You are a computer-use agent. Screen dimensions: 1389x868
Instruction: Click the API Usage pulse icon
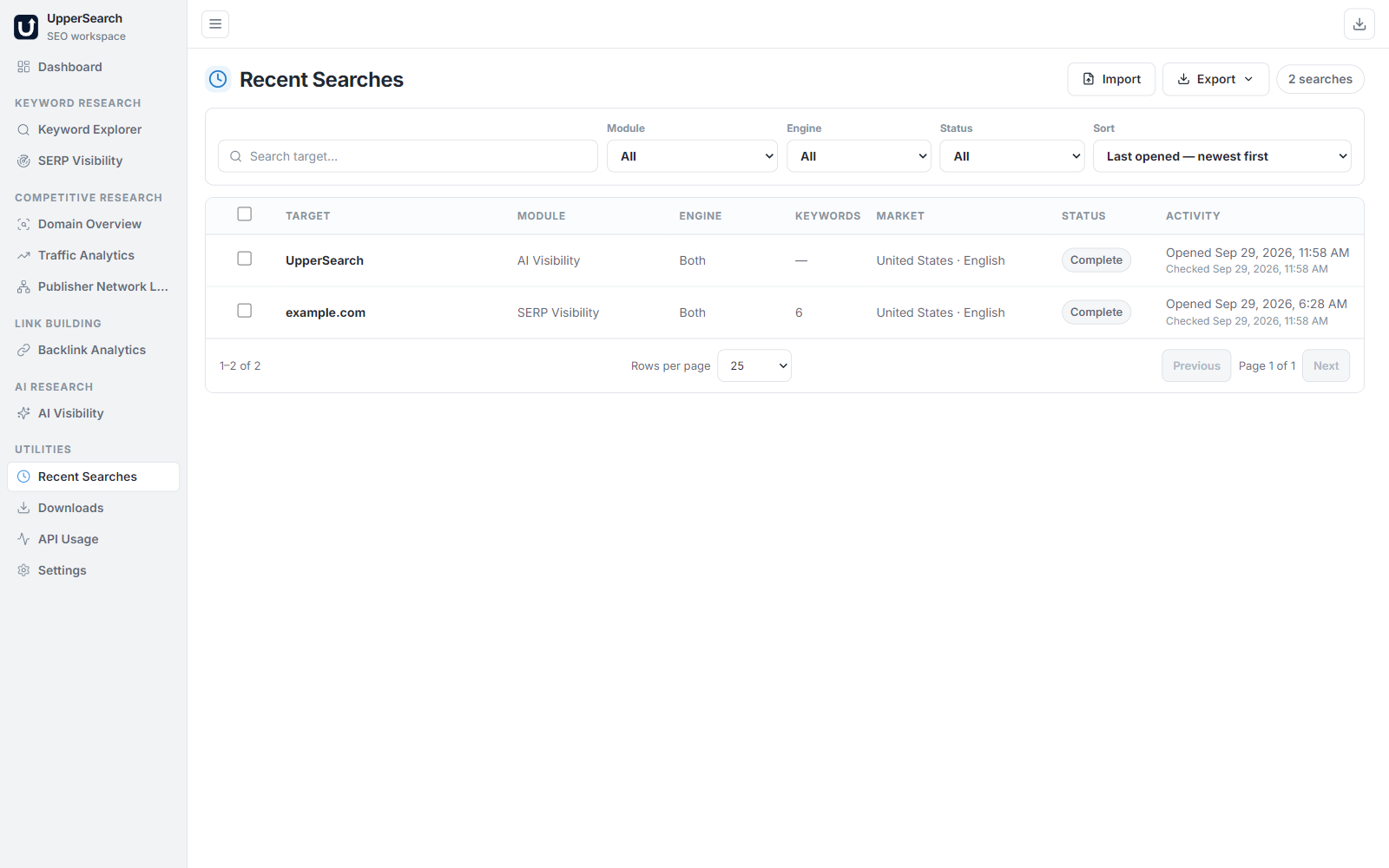tap(23, 539)
